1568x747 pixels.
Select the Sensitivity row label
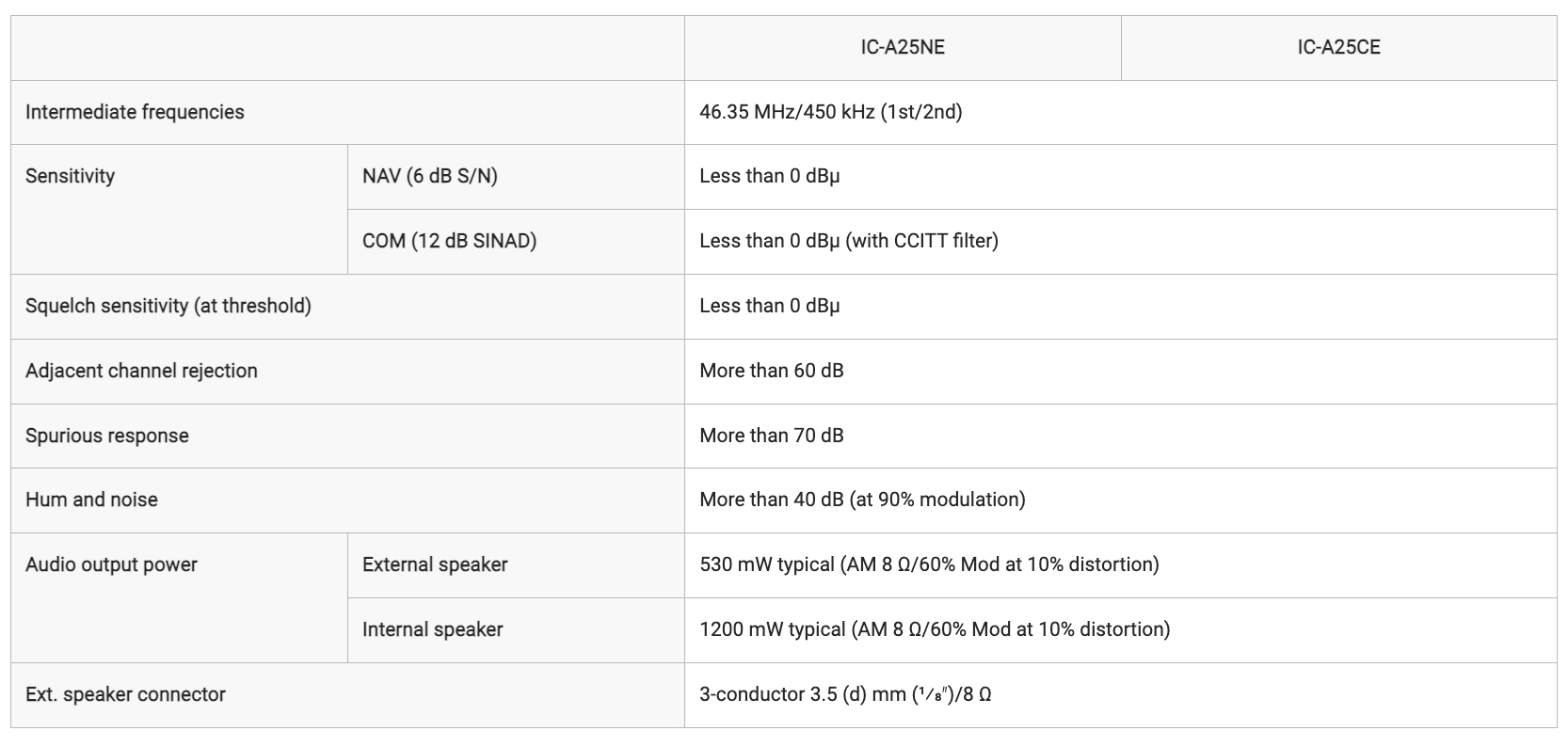coord(70,176)
